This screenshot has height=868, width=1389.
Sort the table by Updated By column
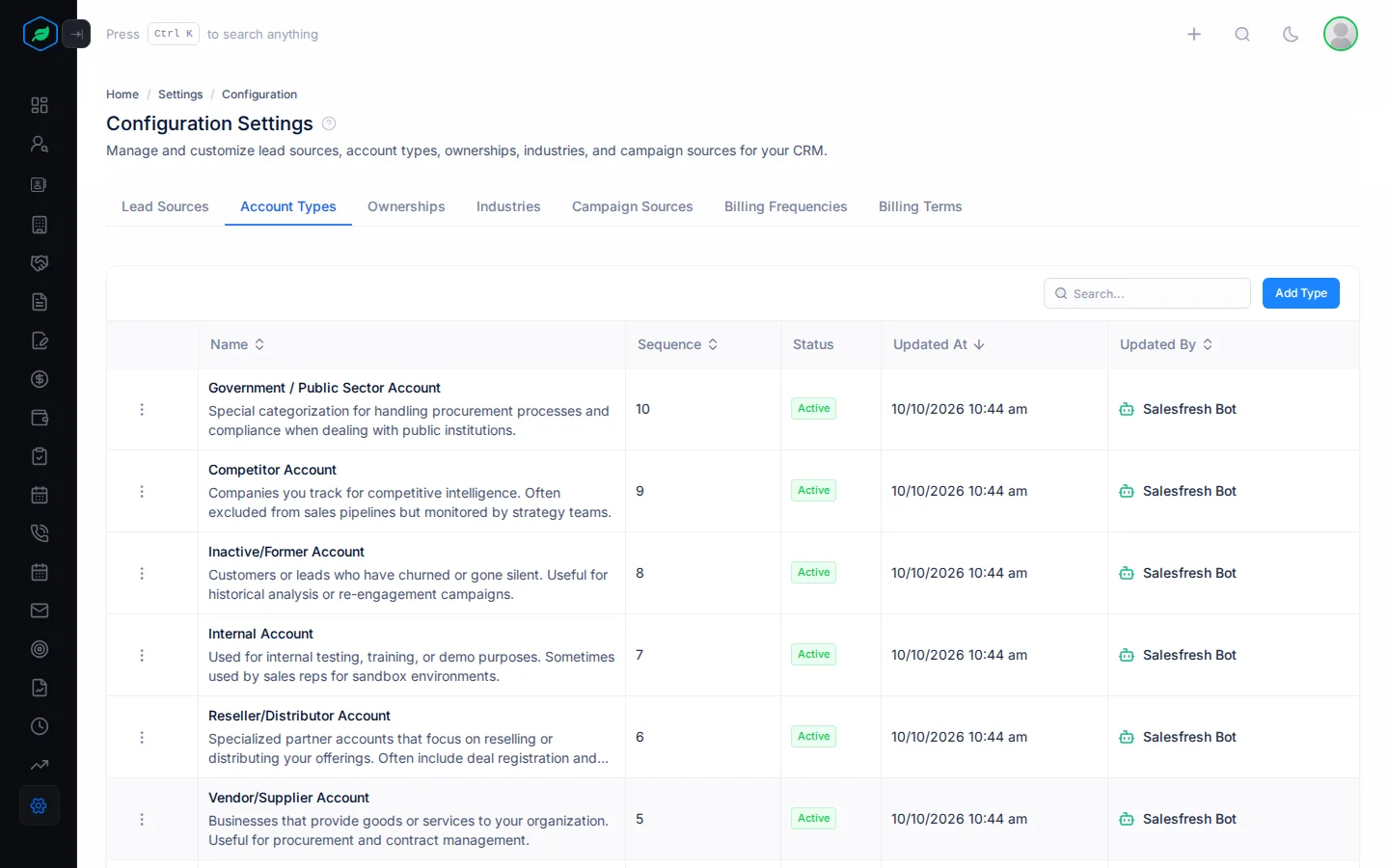coord(1166,344)
